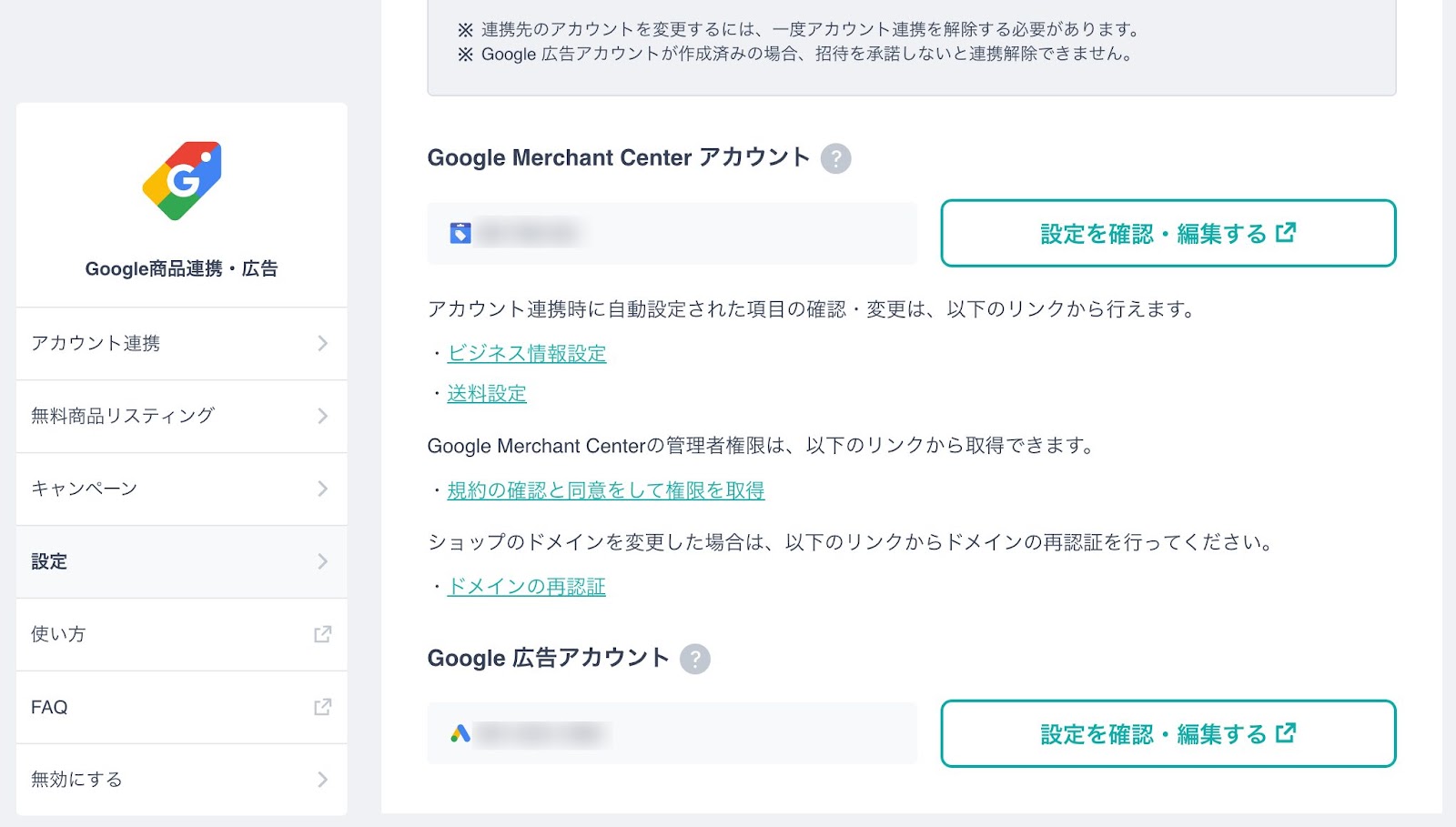This screenshot has width=1456, height=827.
Task: Open the ビジネス情報設定 link
Action: [527, 353]
